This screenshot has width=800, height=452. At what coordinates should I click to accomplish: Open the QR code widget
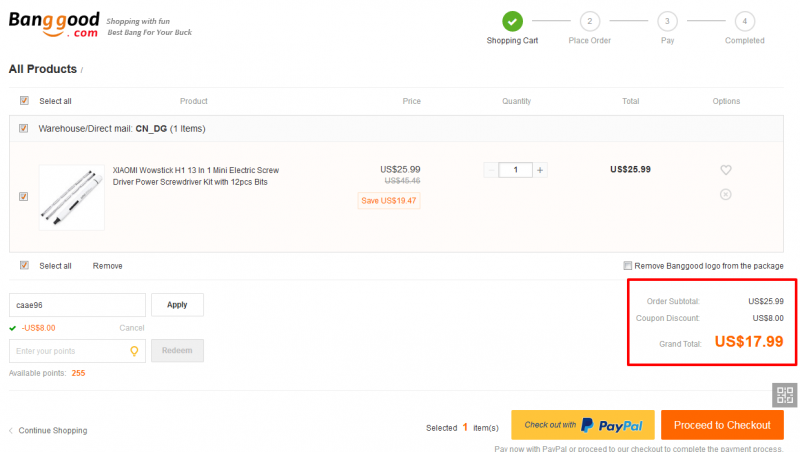pyautogui.click(x=785, y=395)
